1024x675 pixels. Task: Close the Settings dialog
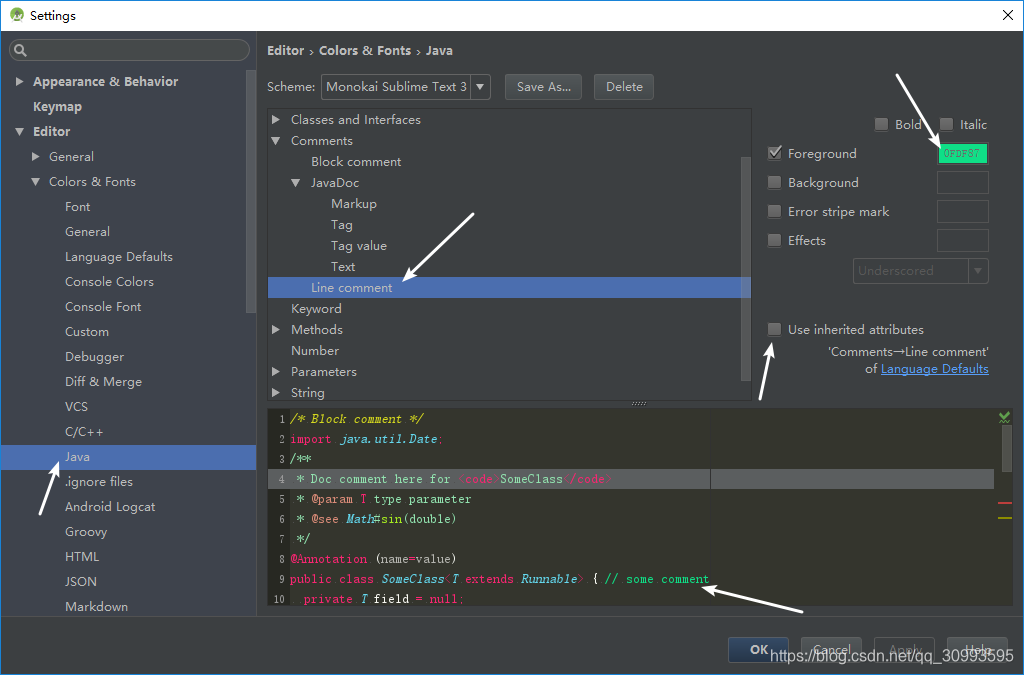click(1008, 15)
